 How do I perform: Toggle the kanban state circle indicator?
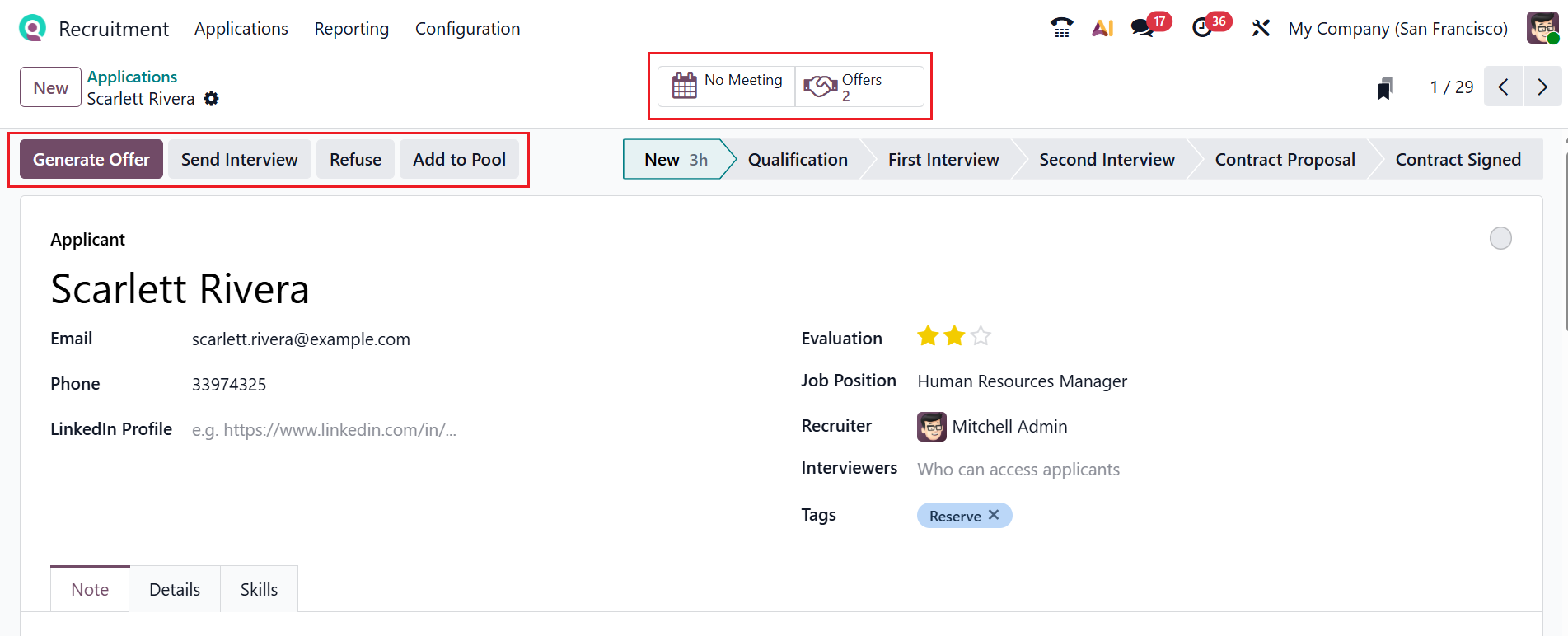(1500, 238)
